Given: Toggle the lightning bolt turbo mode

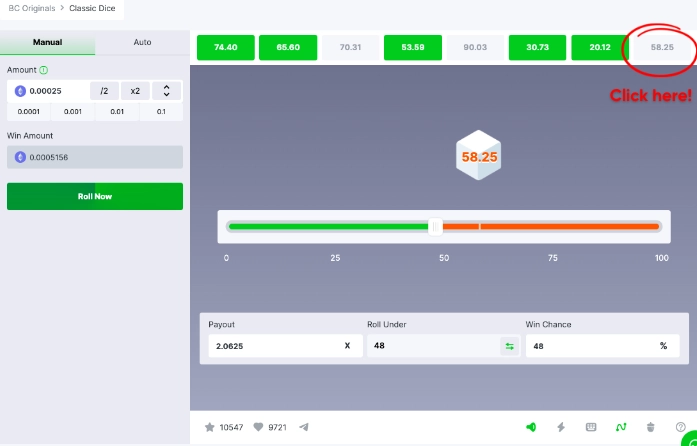Looking at the screenshot, I should point(561,427).
